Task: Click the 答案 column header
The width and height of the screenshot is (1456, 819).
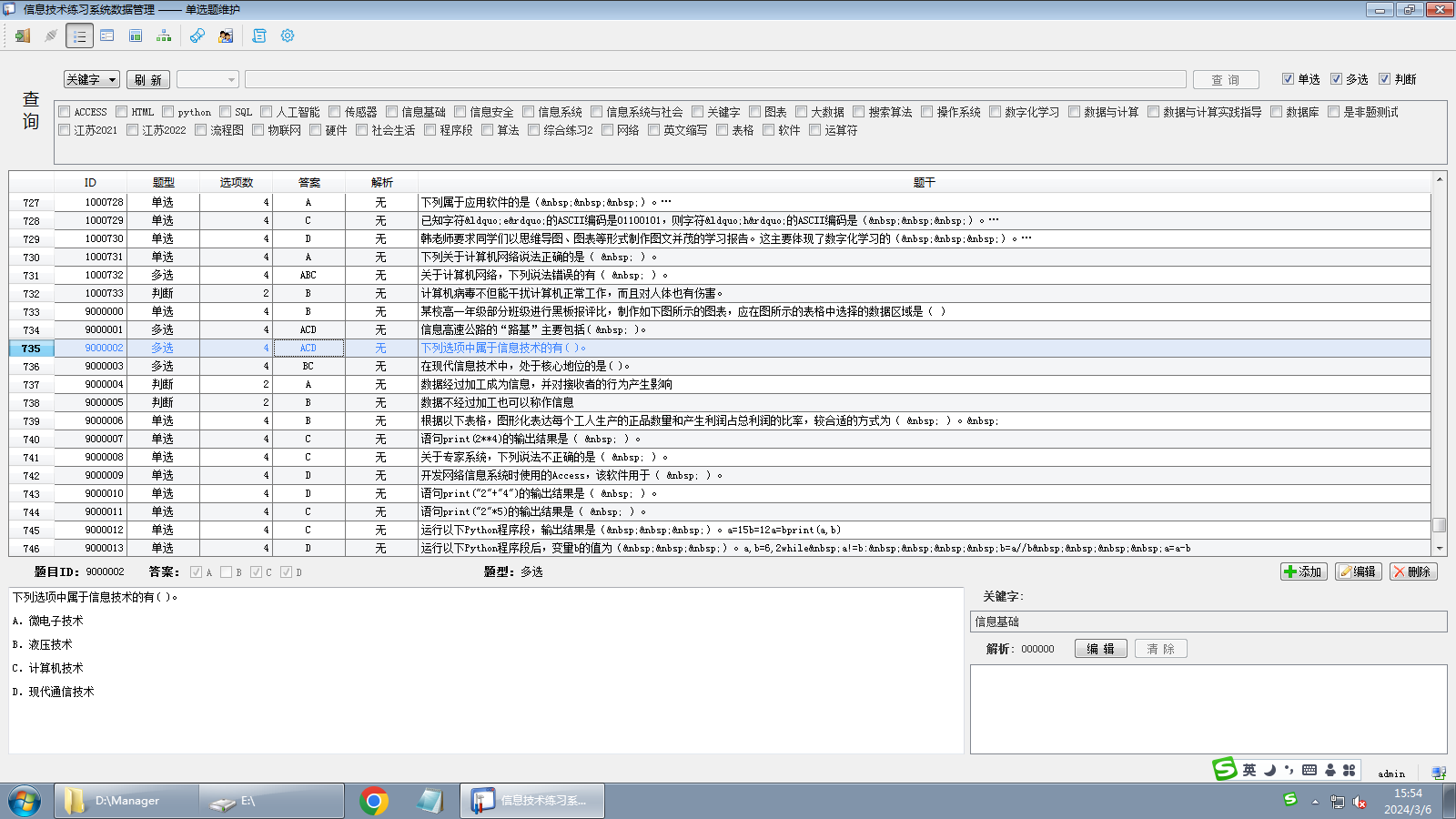Action: (308, 183)
